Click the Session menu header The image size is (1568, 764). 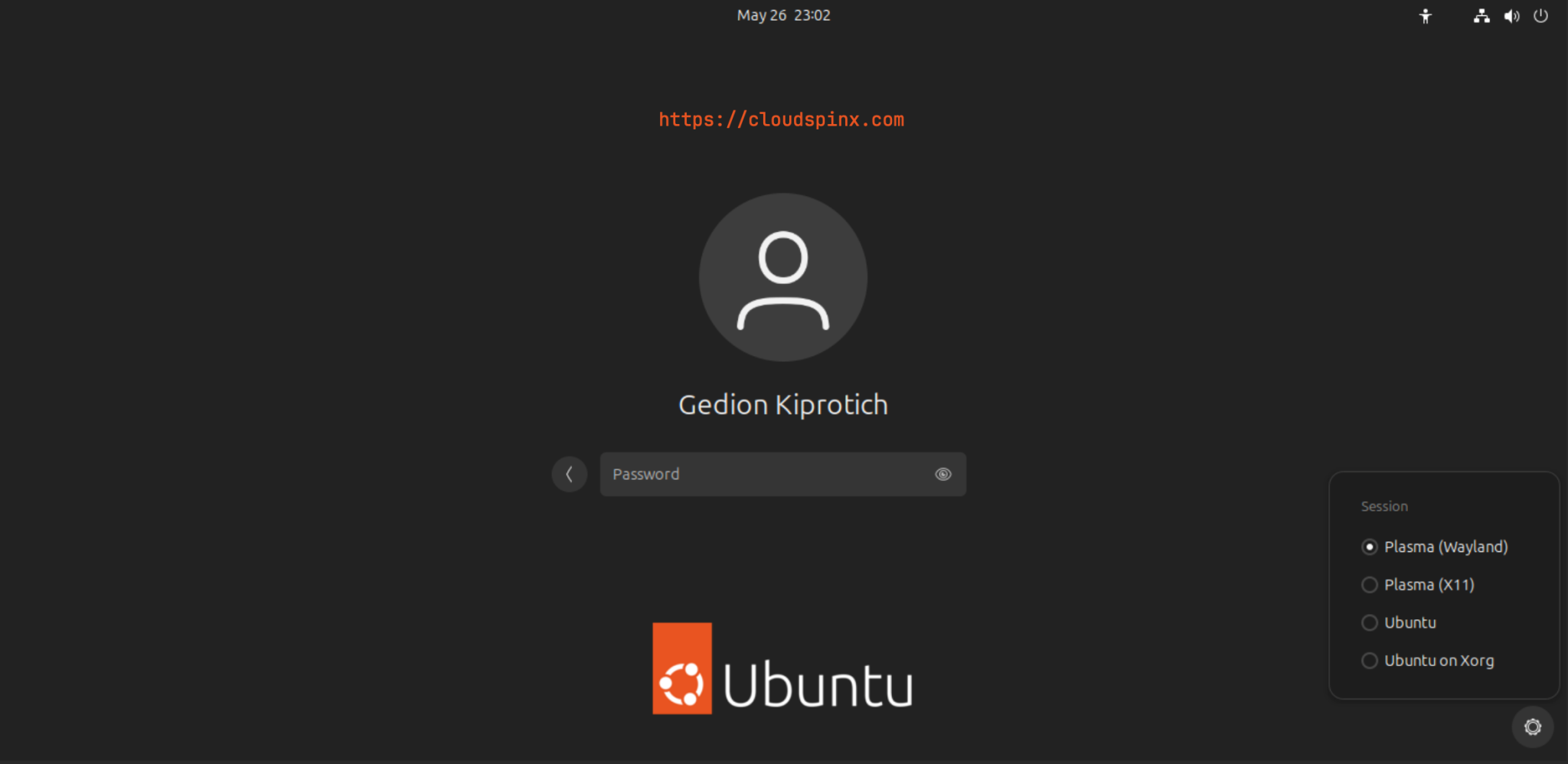[1383, 506]
